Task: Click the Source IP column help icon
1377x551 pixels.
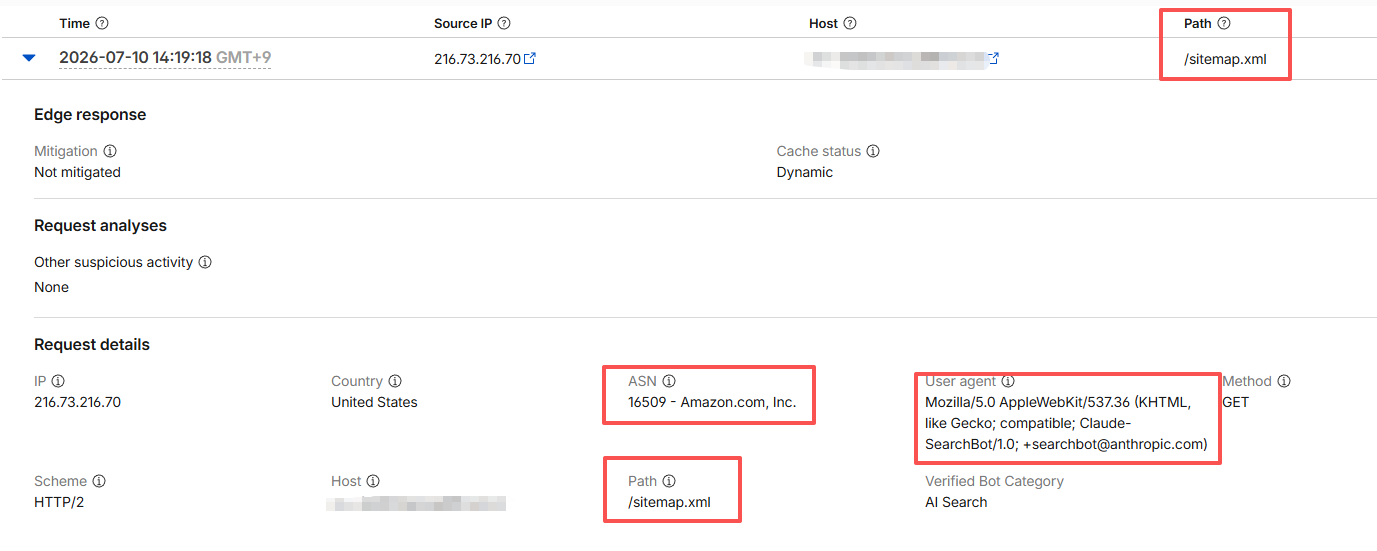Action: (x=504, y=23)
